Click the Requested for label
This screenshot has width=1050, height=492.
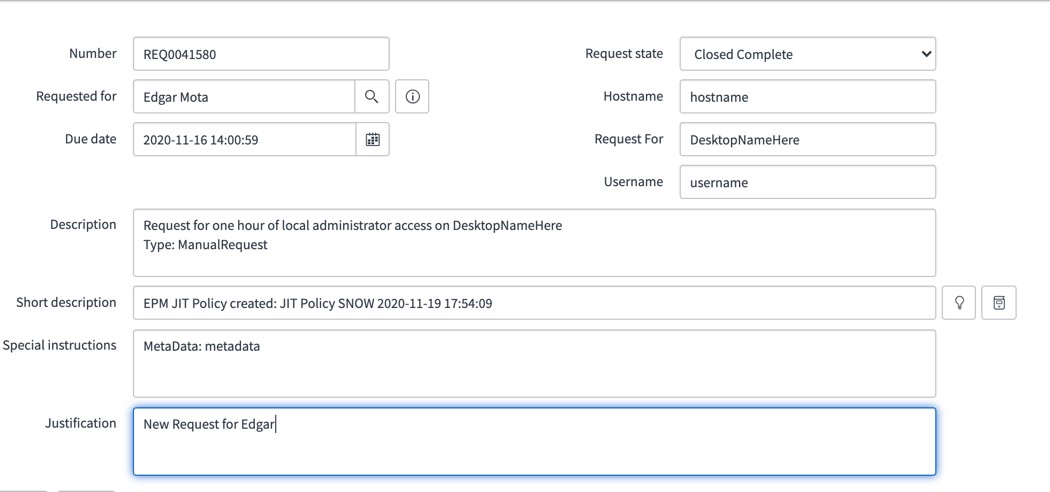pyautogui.click(x=76, y=97)
